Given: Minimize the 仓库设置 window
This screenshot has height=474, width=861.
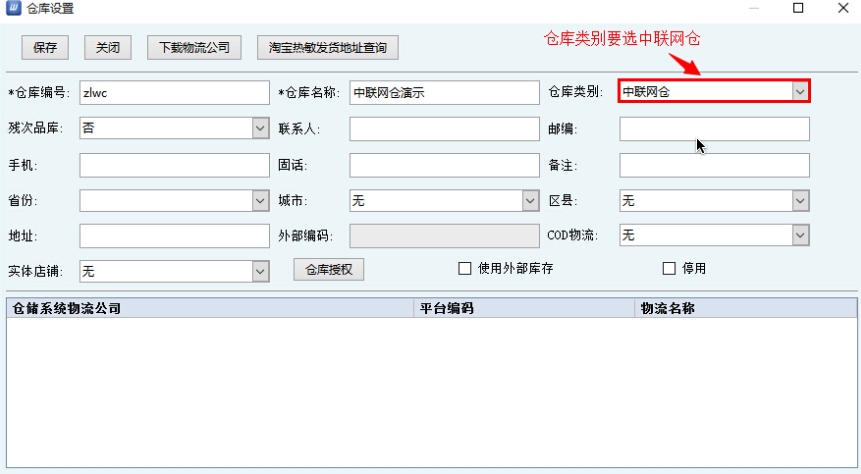Looking at the screenshot, I should (x=754, y=8).
